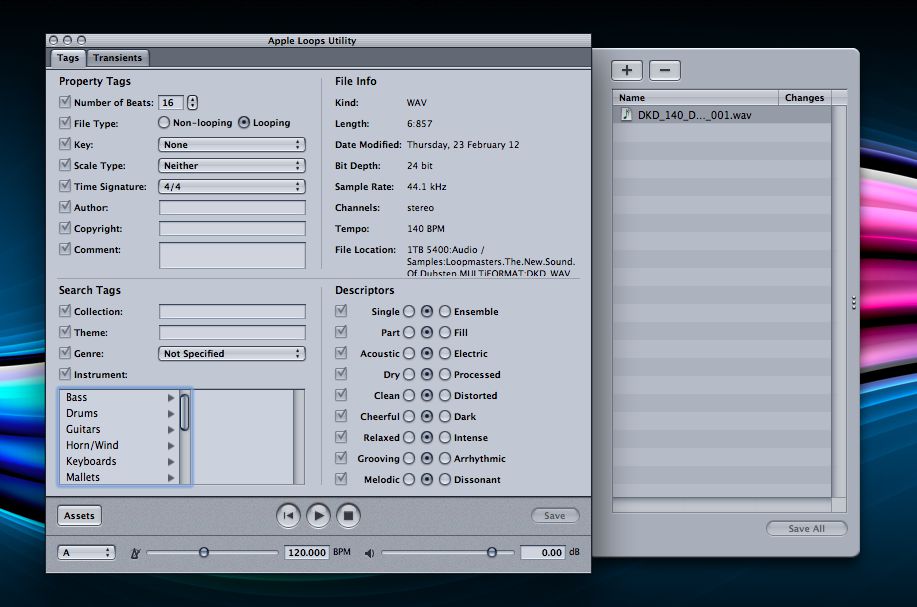
Task: Toggle the Time Signature checkbox
Action: [x=65, y=186]
